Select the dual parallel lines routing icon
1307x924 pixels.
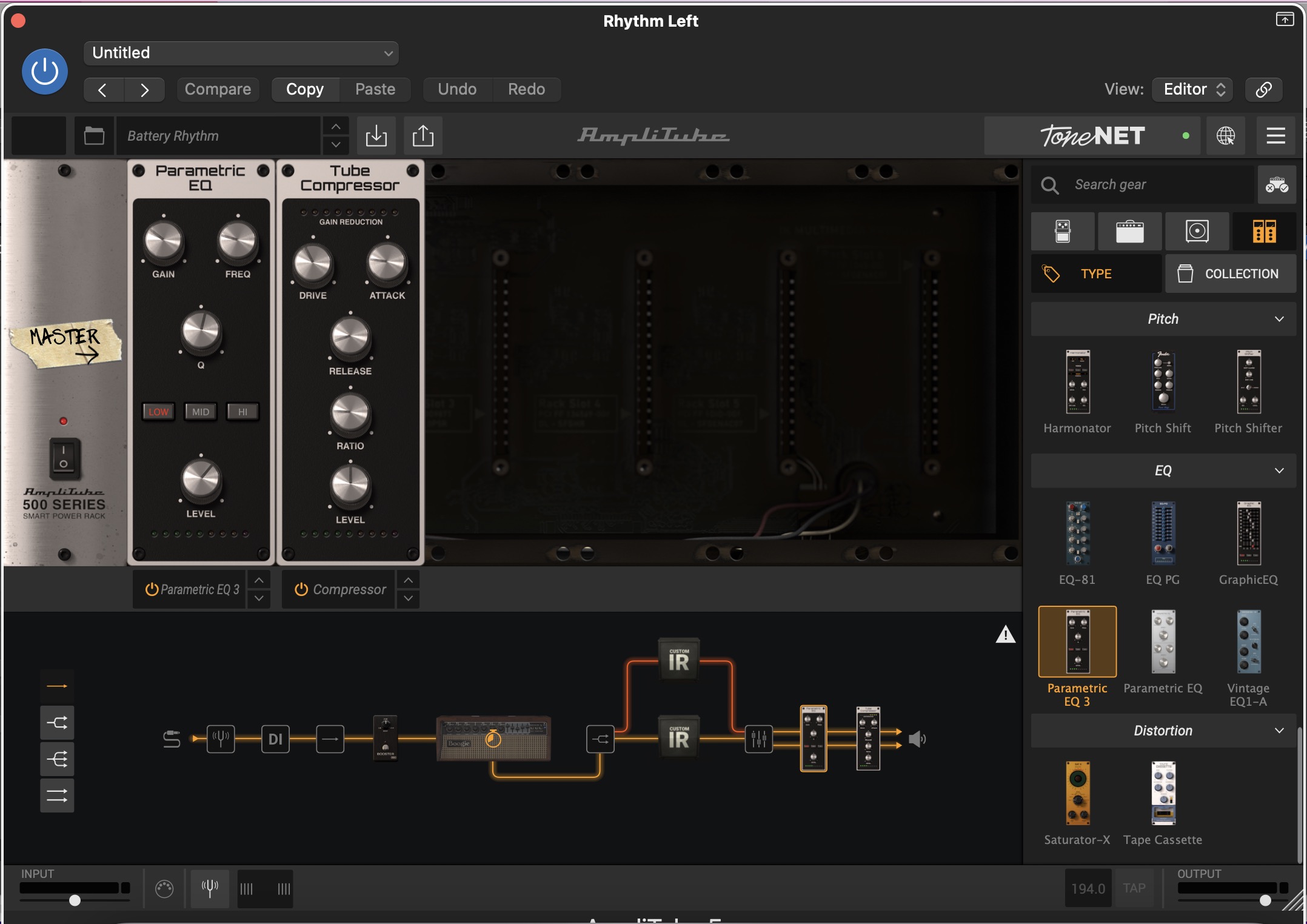tap(57, 795)
